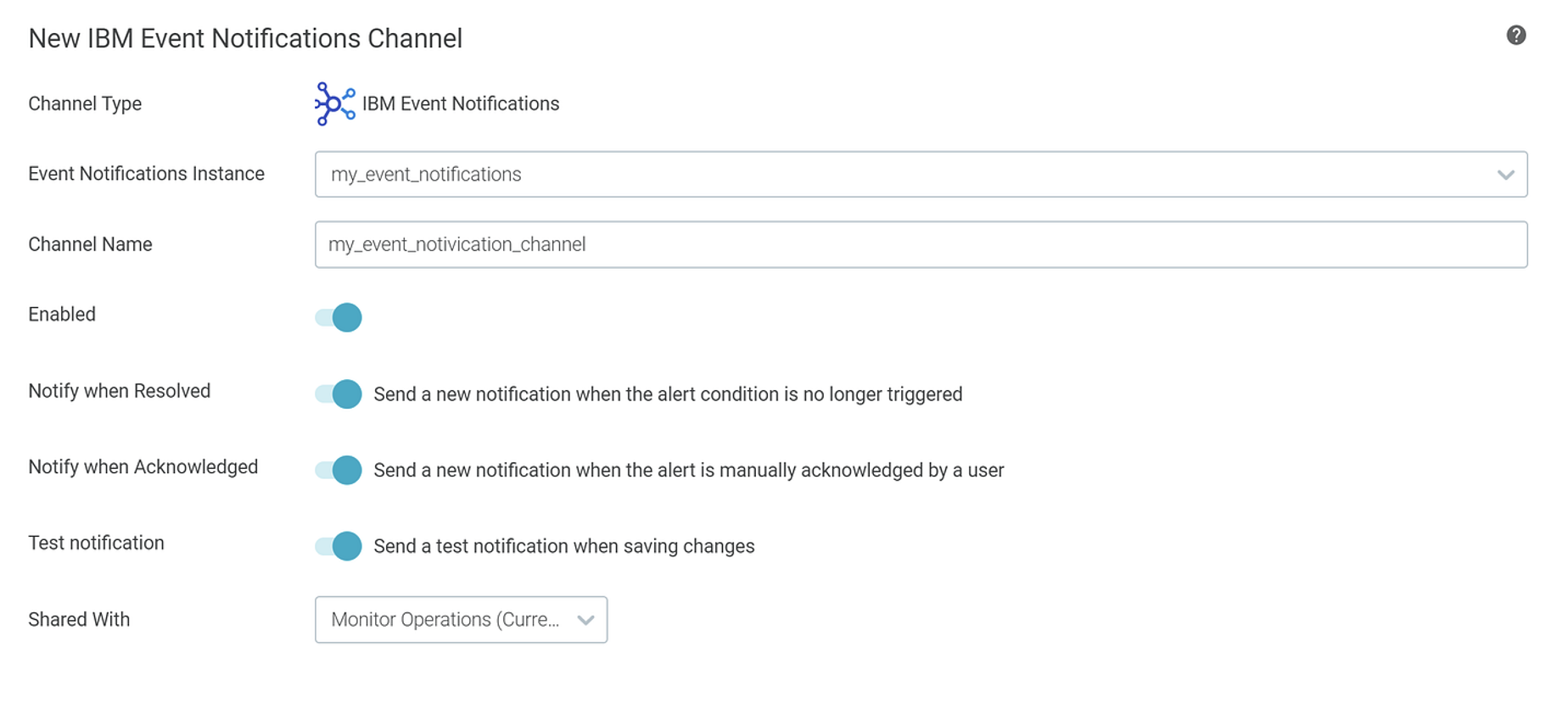Viewport: 1568px width, 714px height.
Task: Click the Notify when Resolved label
Action: point(120,391)
